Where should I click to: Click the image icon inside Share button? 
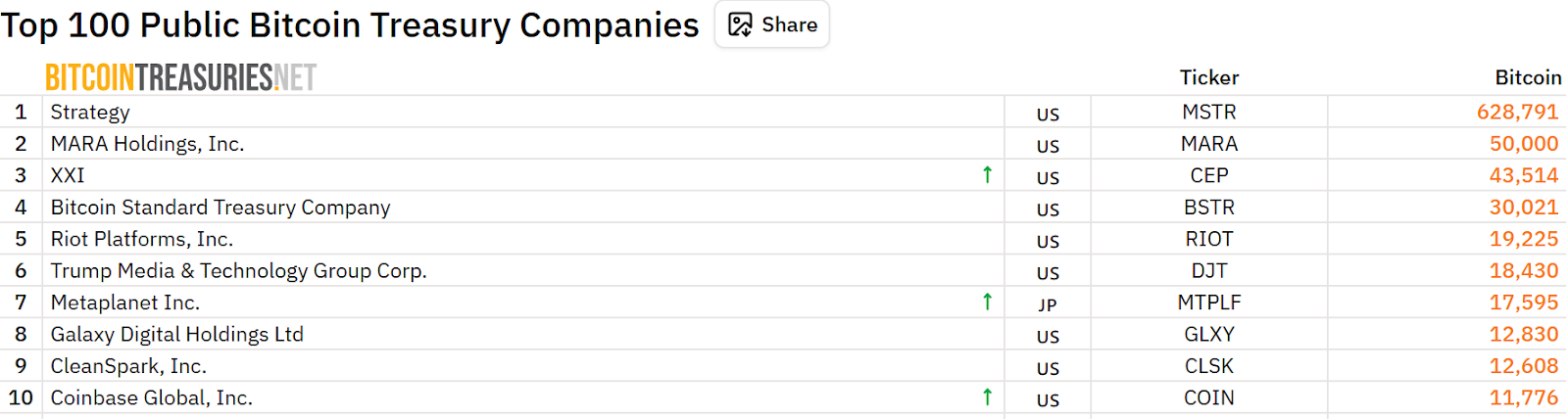741,24
